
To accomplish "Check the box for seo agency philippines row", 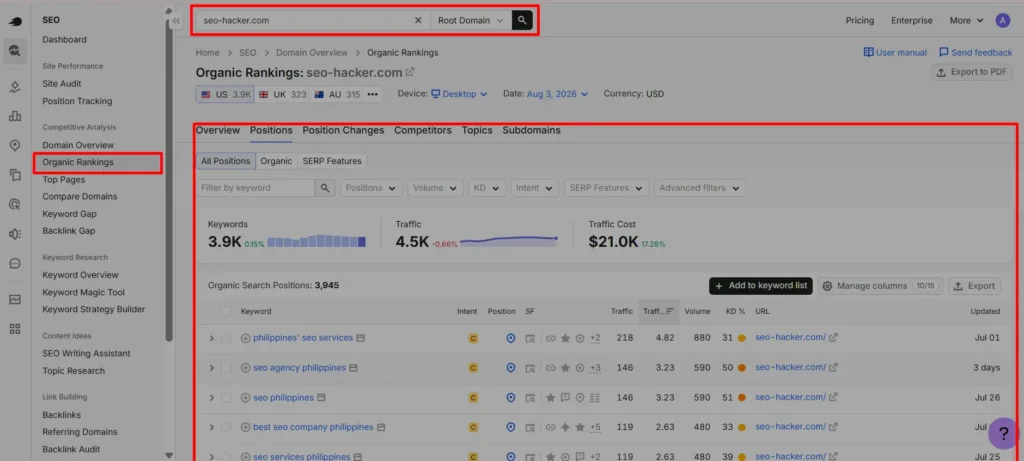I will (x=226, y=368).
